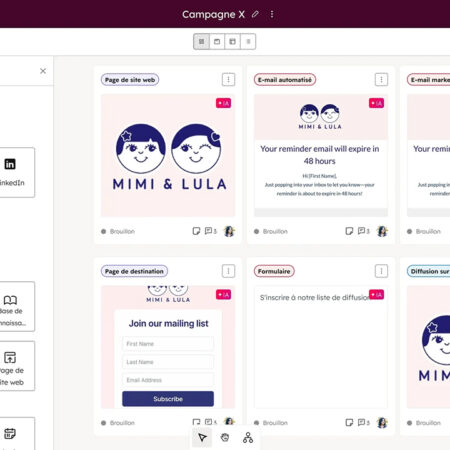The image size is (450, 450).
Task: Click Brouillon status on Formulaire card
Action: [271, 423]
